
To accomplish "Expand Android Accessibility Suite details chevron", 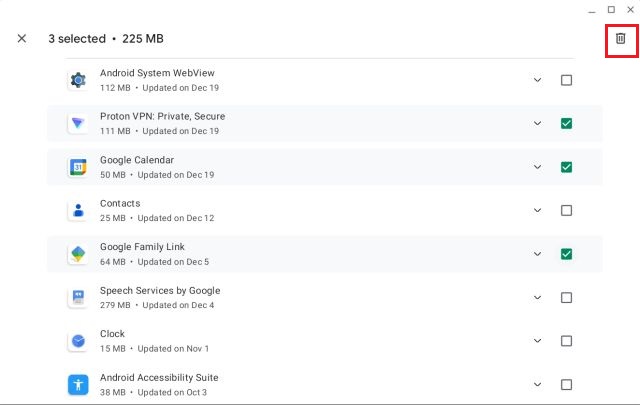I will pyautogui.click(x=537, y=384).
